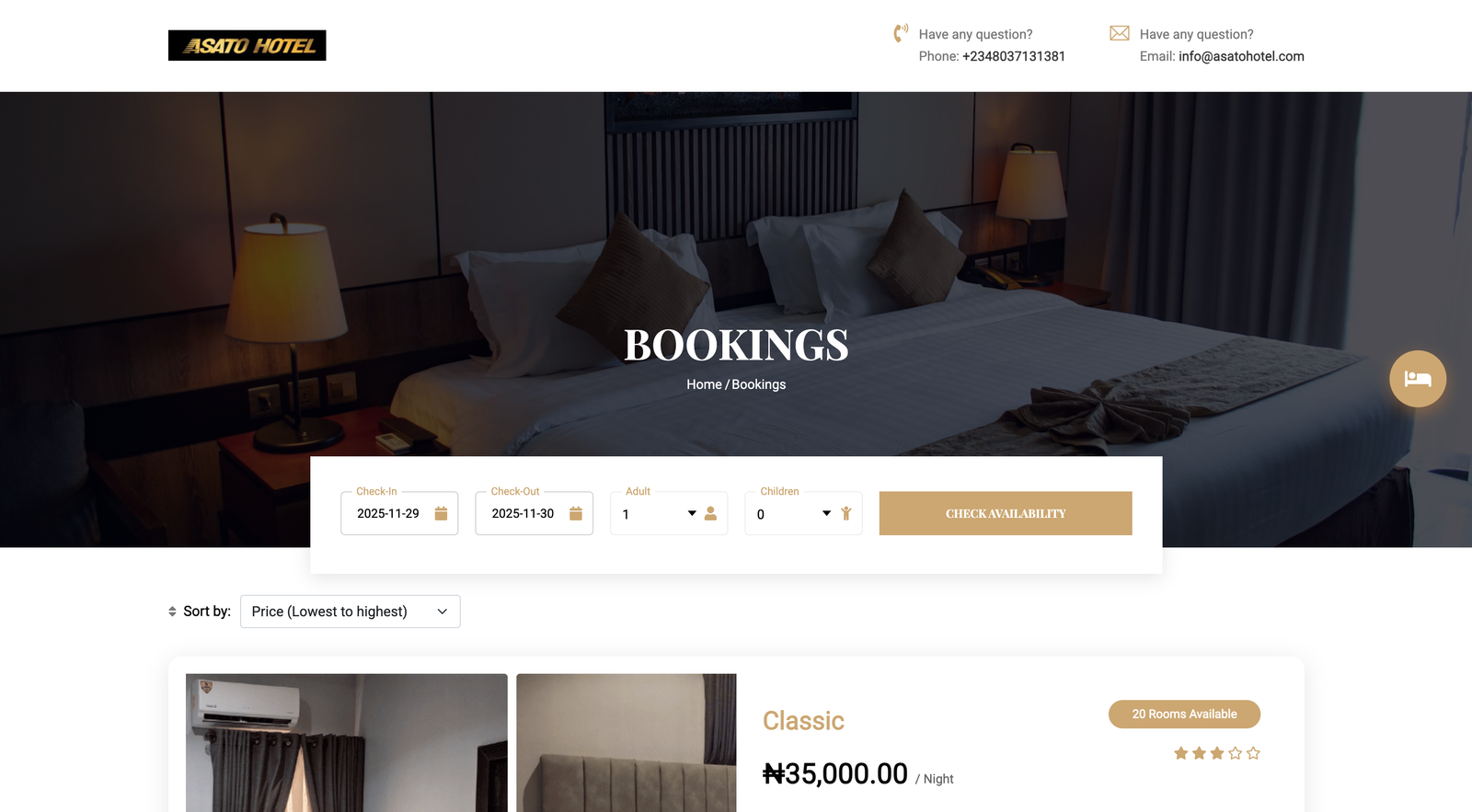Screen dimensions: 1472x812
Task: Click the info@asatohotel.com email link
Action: 1241,56
